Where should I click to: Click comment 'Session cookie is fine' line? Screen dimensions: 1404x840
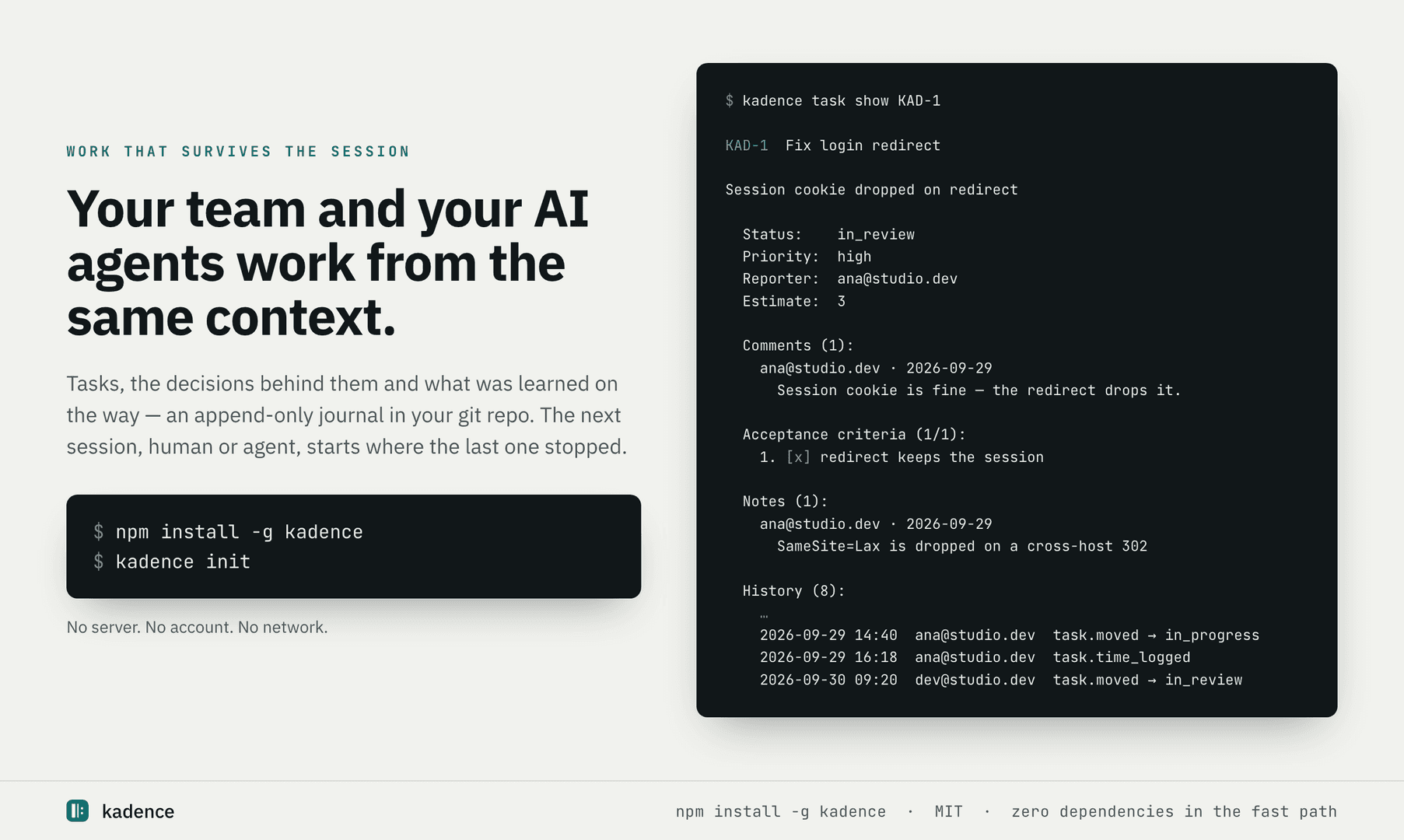[x=979, y=390]
